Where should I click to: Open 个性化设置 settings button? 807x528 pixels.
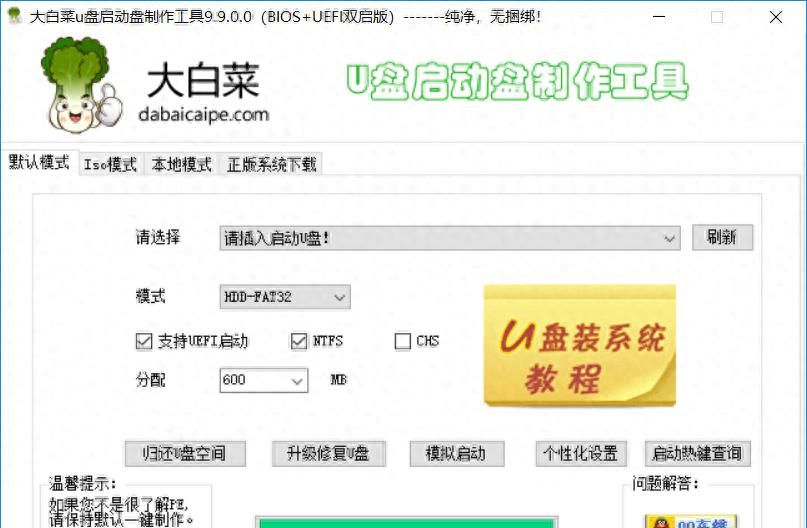[x=581, y=453]
